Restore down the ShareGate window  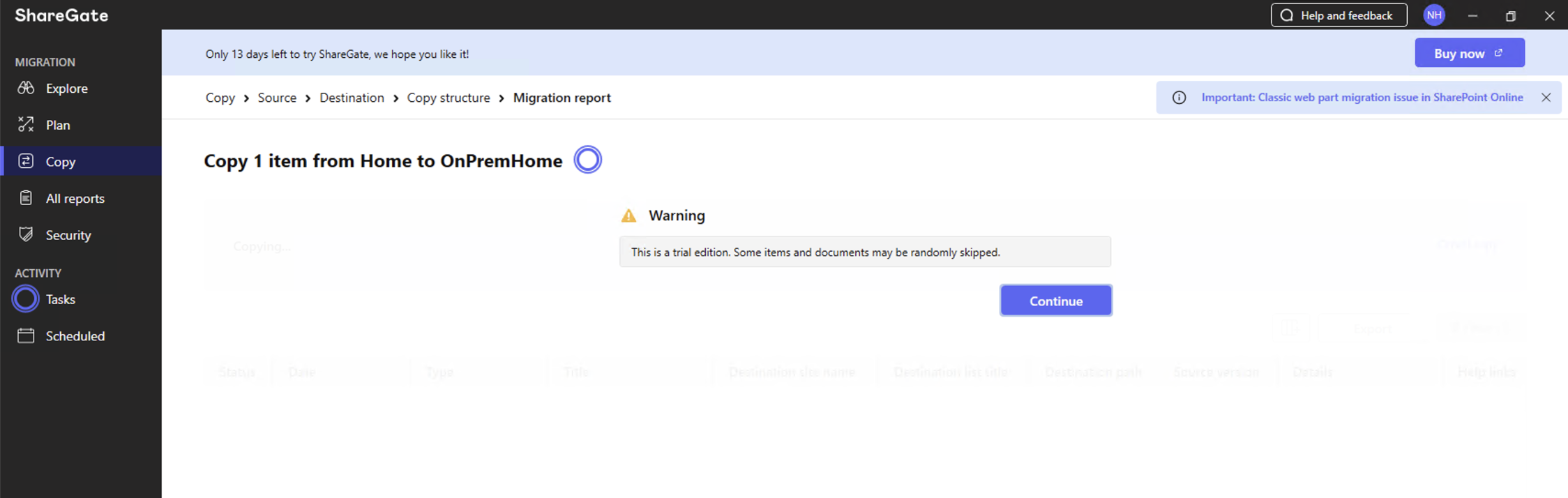[x=1511, y=15]
